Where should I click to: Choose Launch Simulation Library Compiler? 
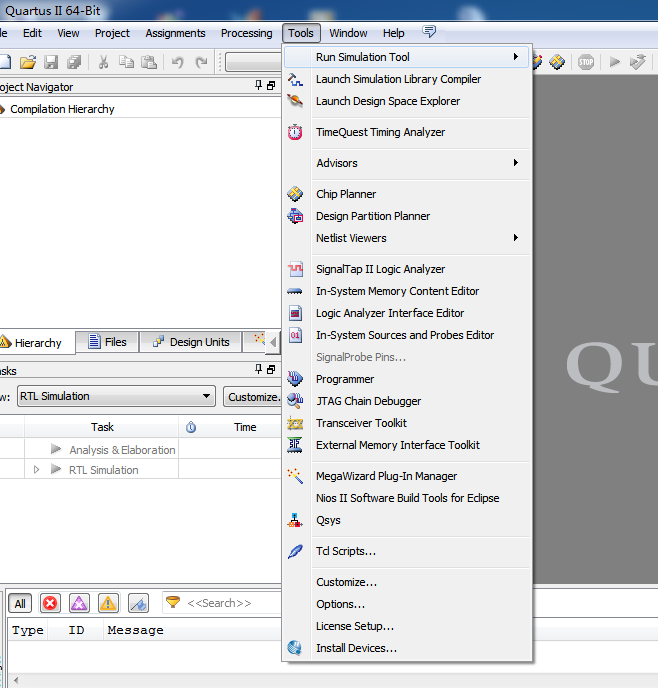(x=398, y=79)
